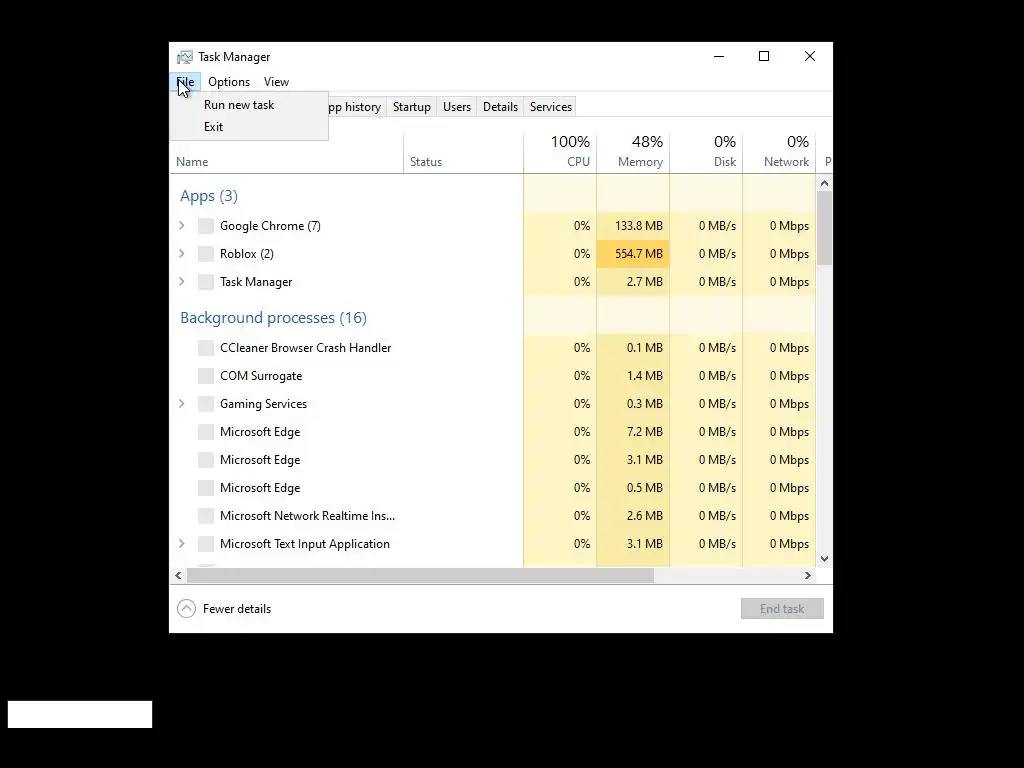Expand the Gaming Services process

click(x=182, y=404)
